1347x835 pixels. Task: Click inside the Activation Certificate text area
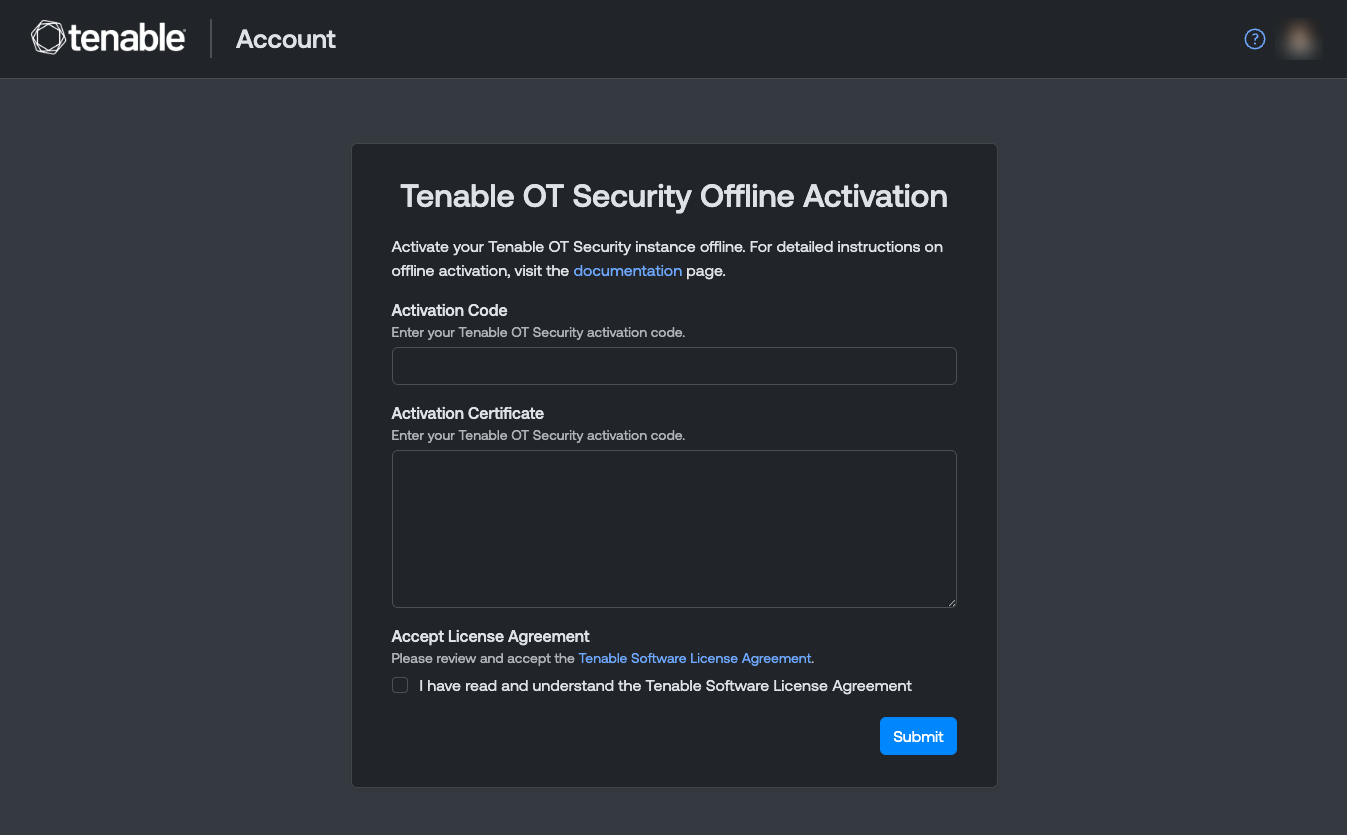click(674, 528)
